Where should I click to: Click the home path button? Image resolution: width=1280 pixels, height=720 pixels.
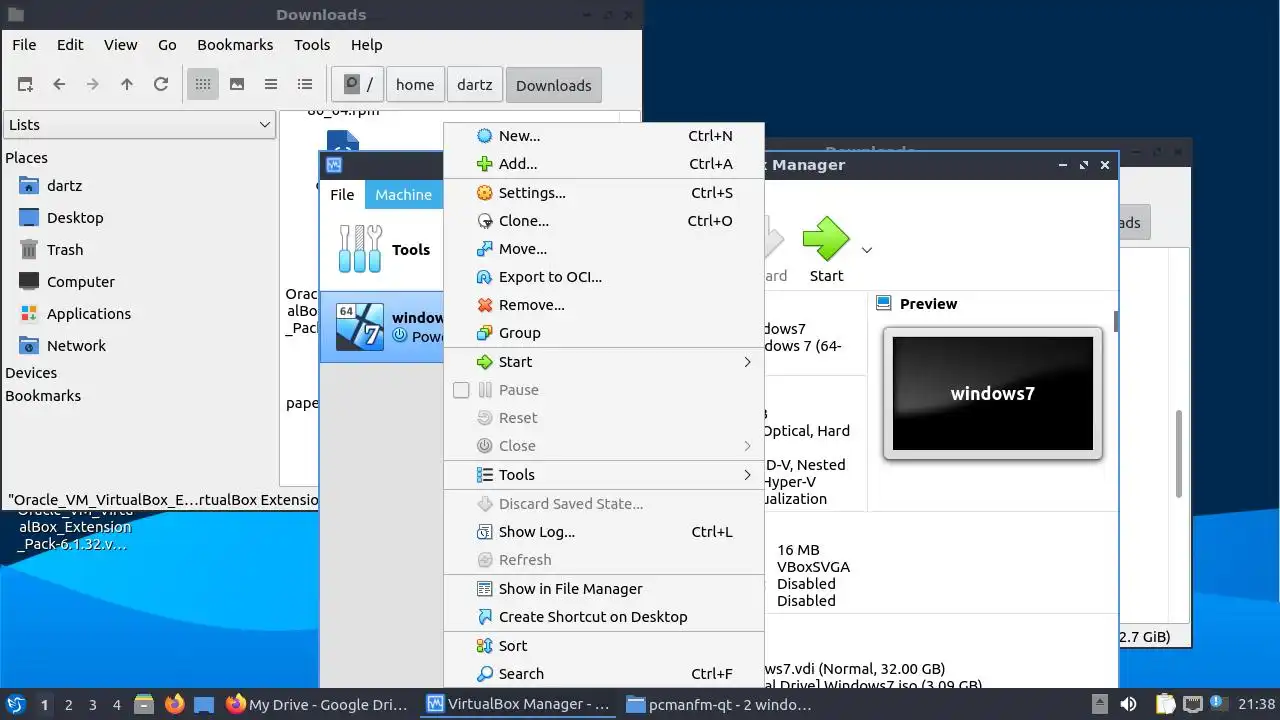[x=415, y=85]
